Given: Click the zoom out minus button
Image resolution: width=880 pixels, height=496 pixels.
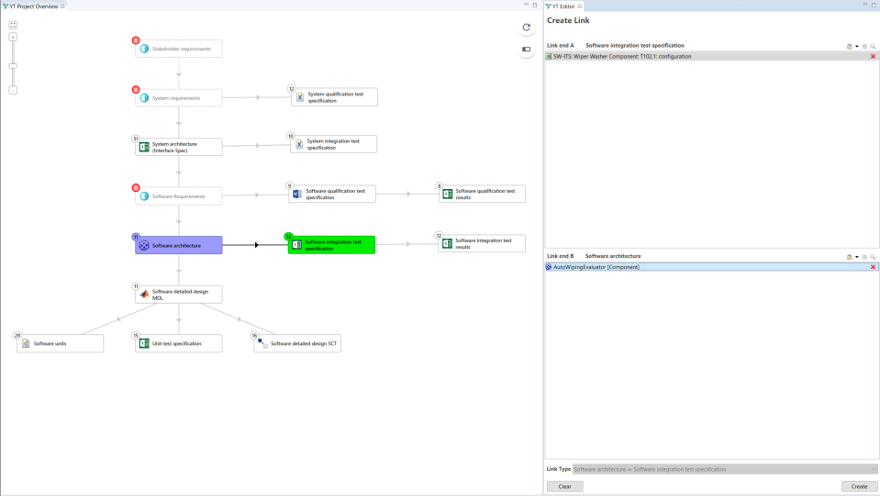Looking at the screenshot, I should tap(13, 90).
